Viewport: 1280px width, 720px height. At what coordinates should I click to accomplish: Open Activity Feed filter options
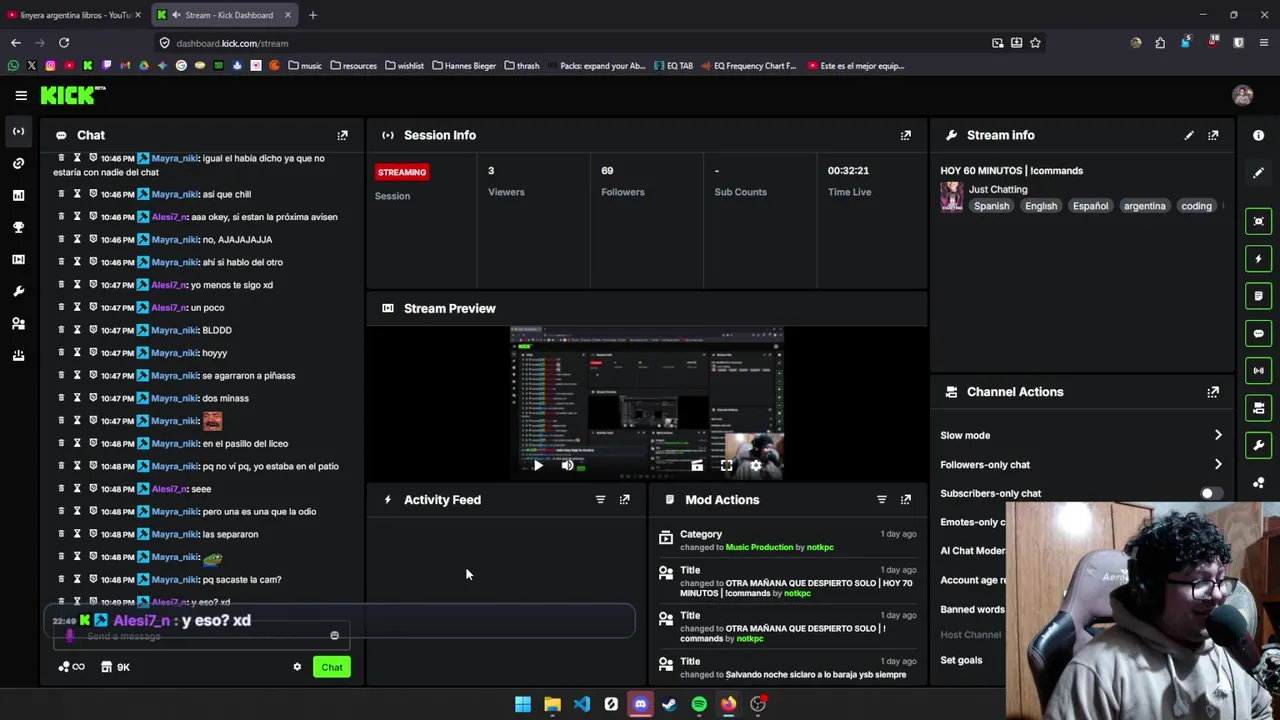600,499
